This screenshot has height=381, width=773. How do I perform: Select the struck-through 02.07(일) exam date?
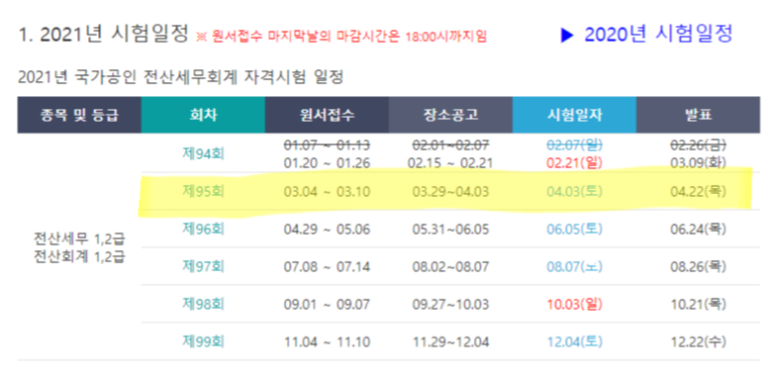click(574, 145)
